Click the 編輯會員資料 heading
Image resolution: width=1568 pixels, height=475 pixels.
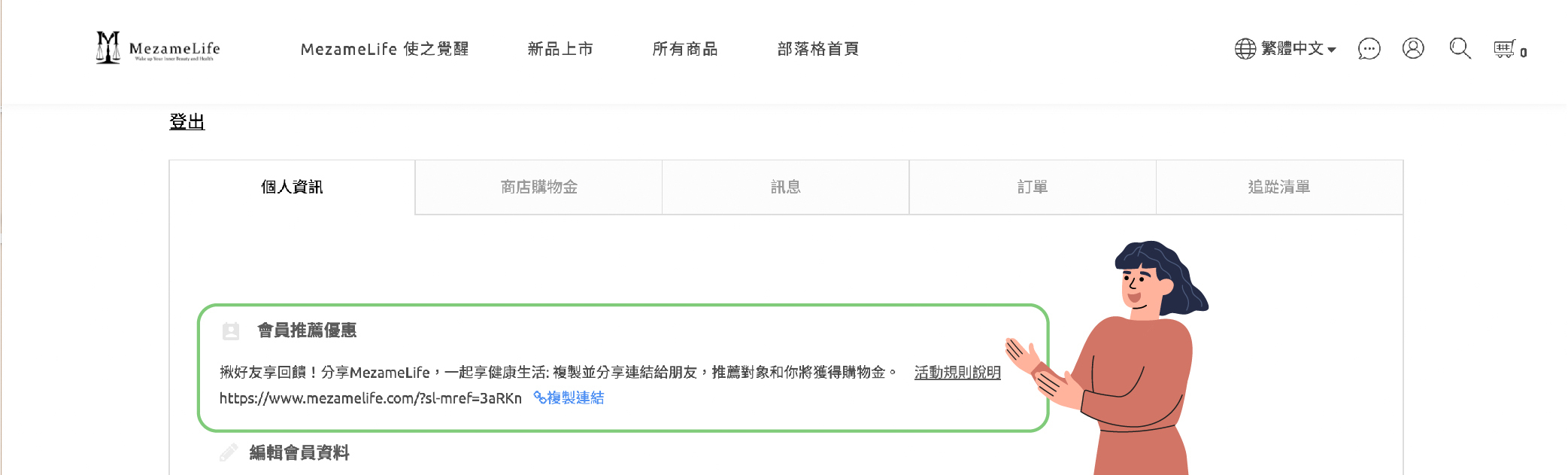pyautogui.click(x=299, y=452)
